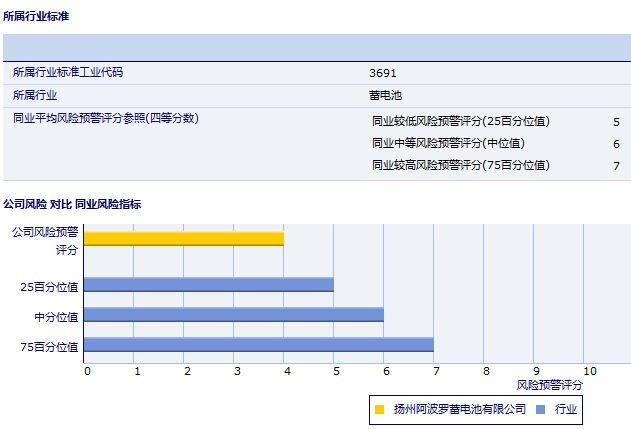Viewport: 631px width, 429px height.
Task: Click the 扬州阿波罗蓄电池有限公司 legend label
Action: click(459, 409)
